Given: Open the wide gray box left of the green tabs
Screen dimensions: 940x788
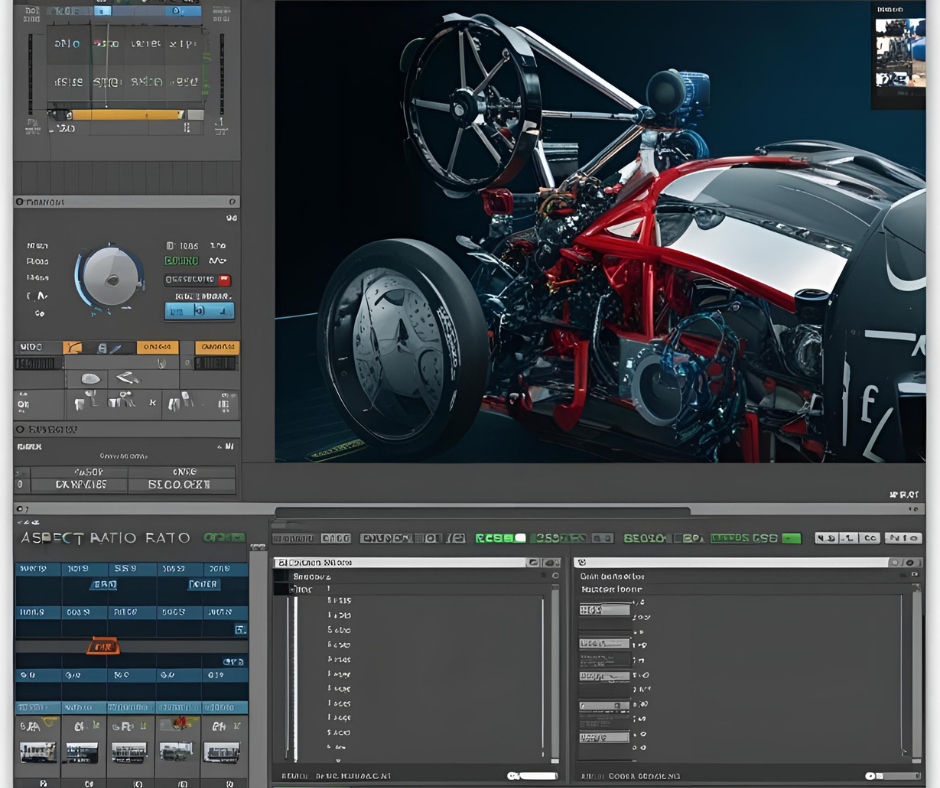Looking at the screenshot, I should click(x=412, y=539).
